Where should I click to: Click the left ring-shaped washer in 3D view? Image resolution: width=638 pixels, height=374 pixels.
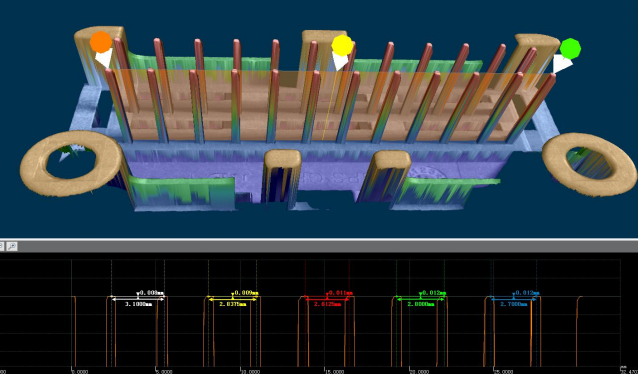click(x=71, y=163)
